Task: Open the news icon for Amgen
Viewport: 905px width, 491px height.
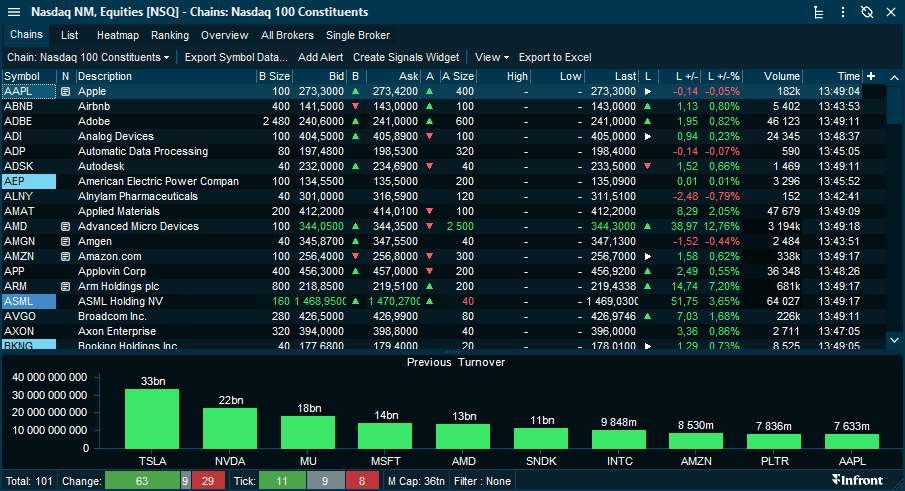Action: [x=65, y=241]
